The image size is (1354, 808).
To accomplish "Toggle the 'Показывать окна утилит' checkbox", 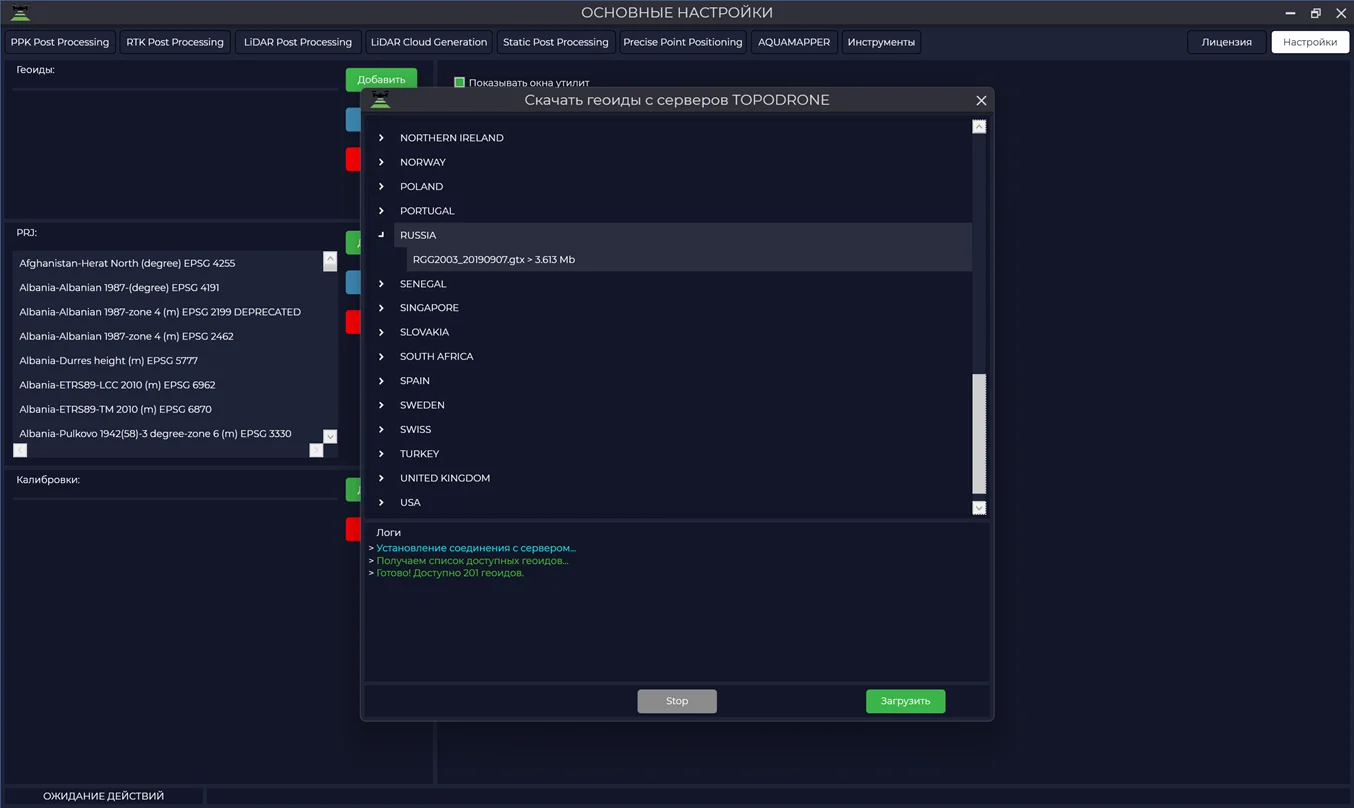I will coord(460,83).
